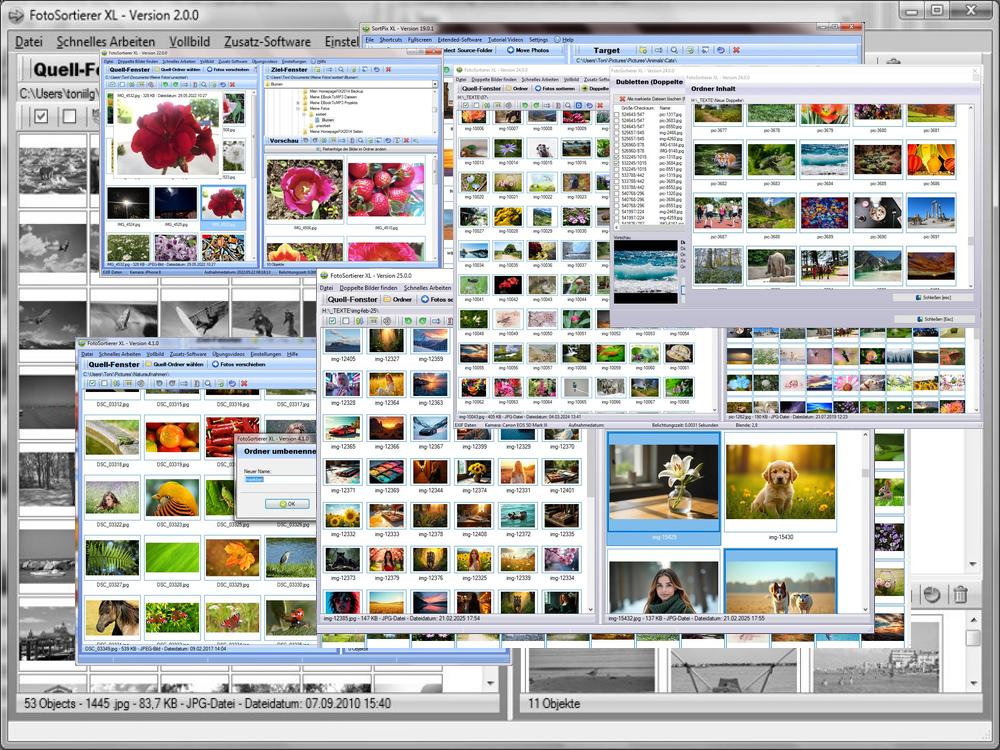Check a checkbox beside a 526643/547 duplicate file
Screen dimensions: 1000x750
click(x=617, y=121)
